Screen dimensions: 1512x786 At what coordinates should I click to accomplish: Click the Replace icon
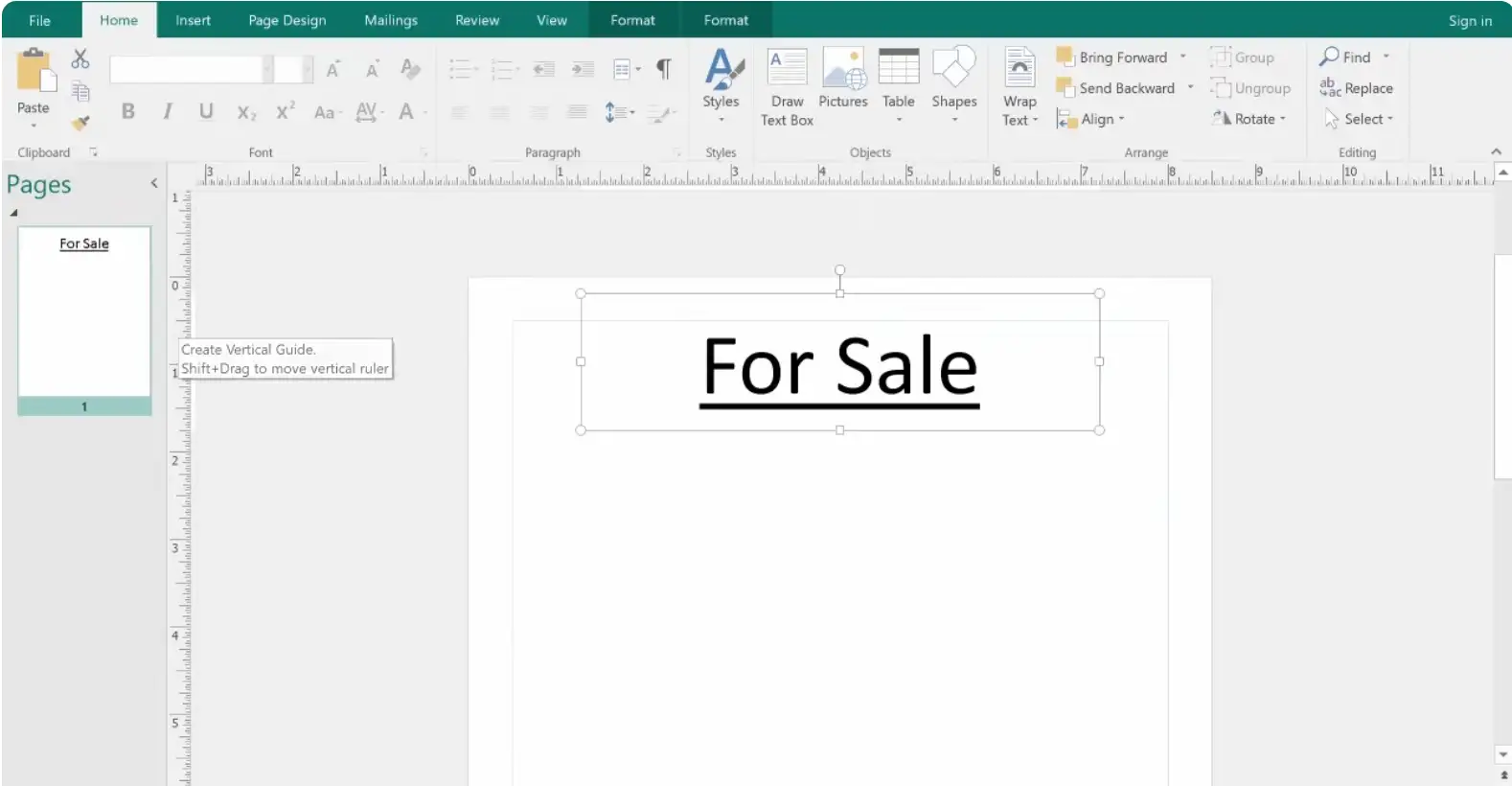click(x=1330, y=88)
